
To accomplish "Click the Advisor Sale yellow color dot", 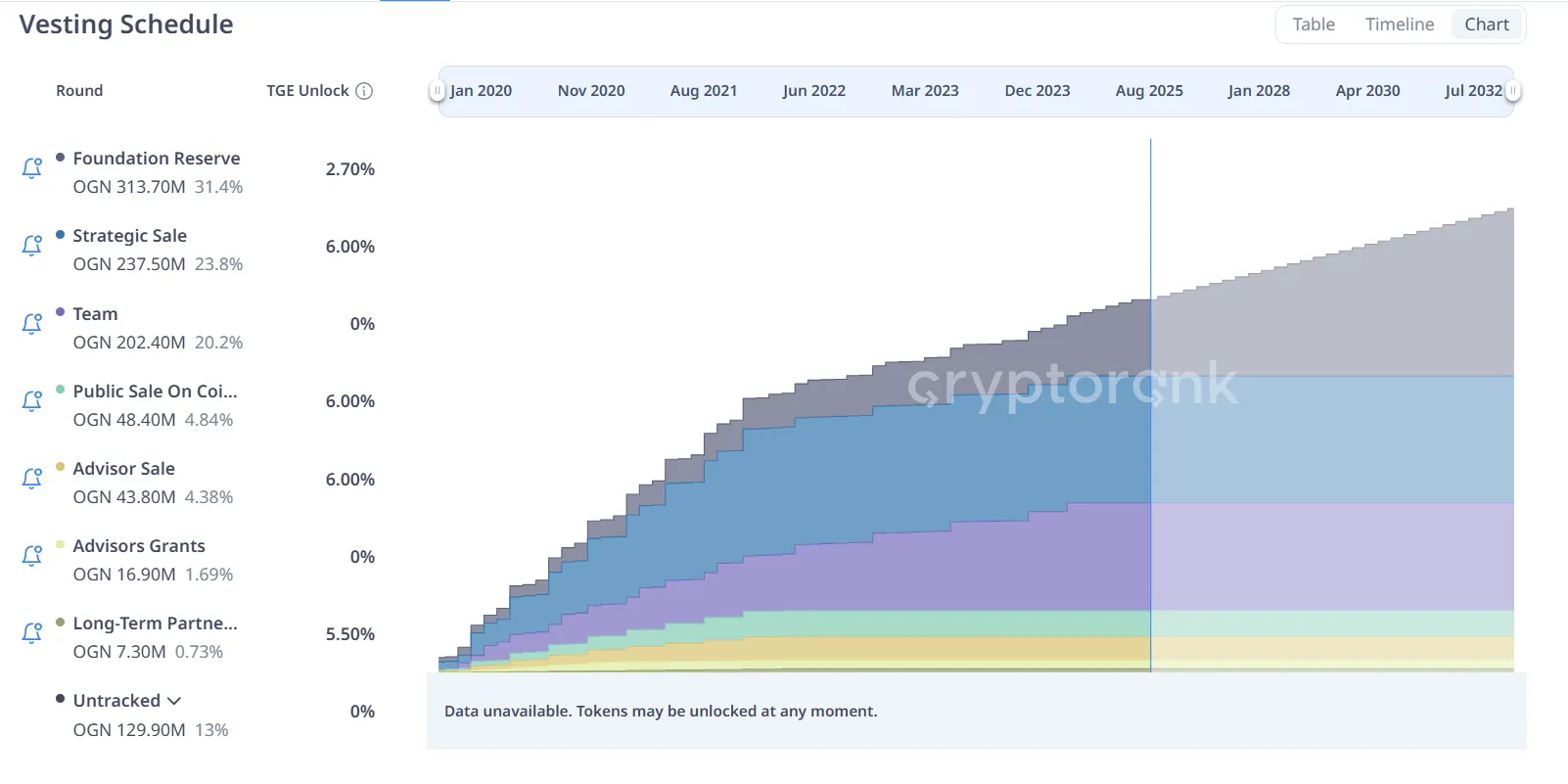I will [61, 467].
